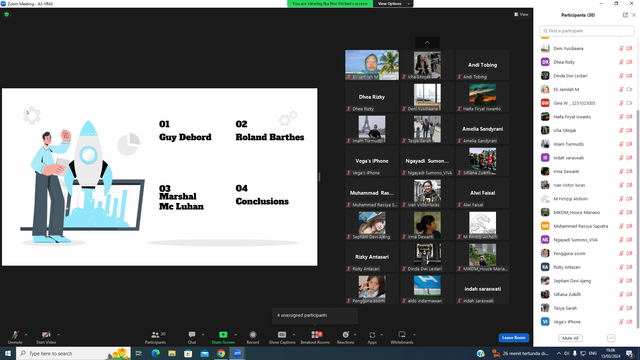The height and width of the screenshot is (360, 640).
Task: Open the Whiteboards icon
Action: coord(402,335)
